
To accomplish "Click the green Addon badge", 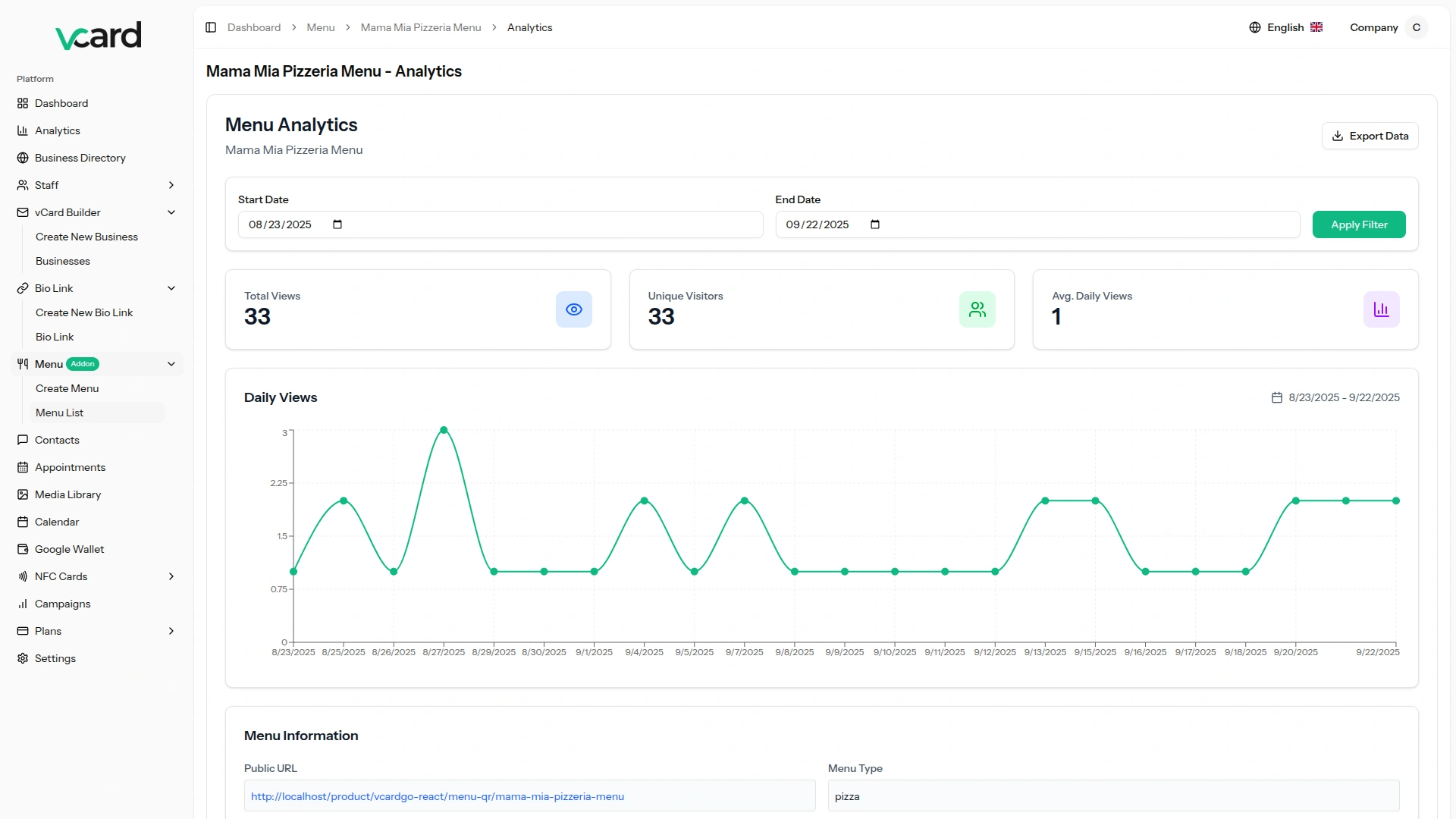I will point(83,364).
